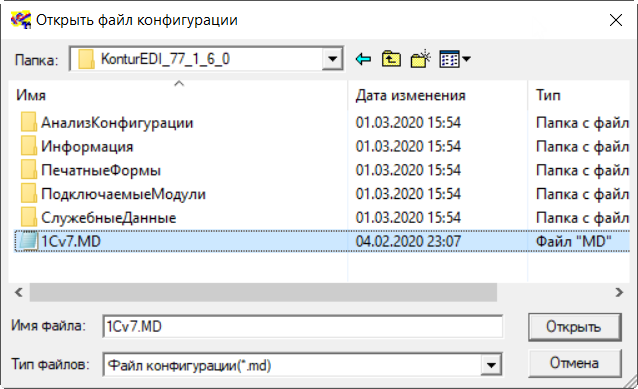Select the 1Cv7.MD file name
The image size is (638, 389).
click(71, 242)
